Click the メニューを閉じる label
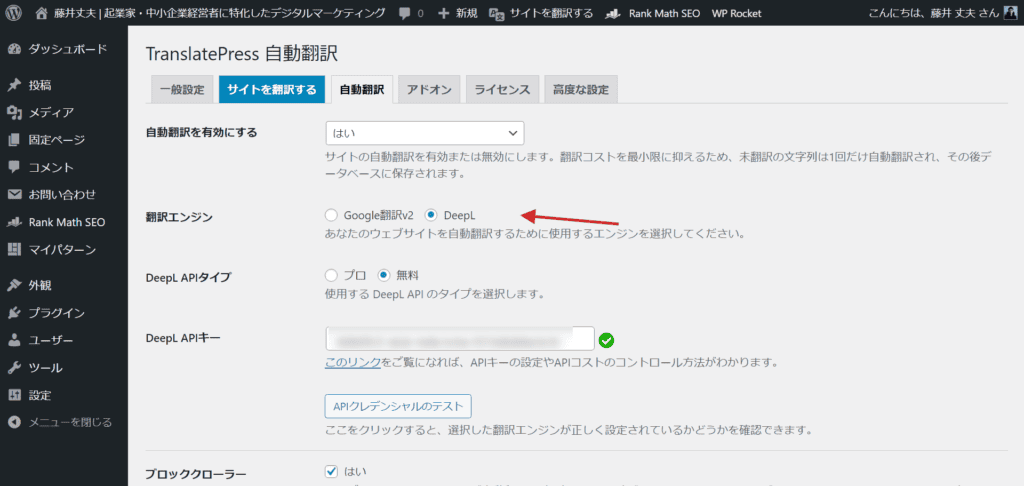The height and width of the screenshot is (486, 1024). 70,423
